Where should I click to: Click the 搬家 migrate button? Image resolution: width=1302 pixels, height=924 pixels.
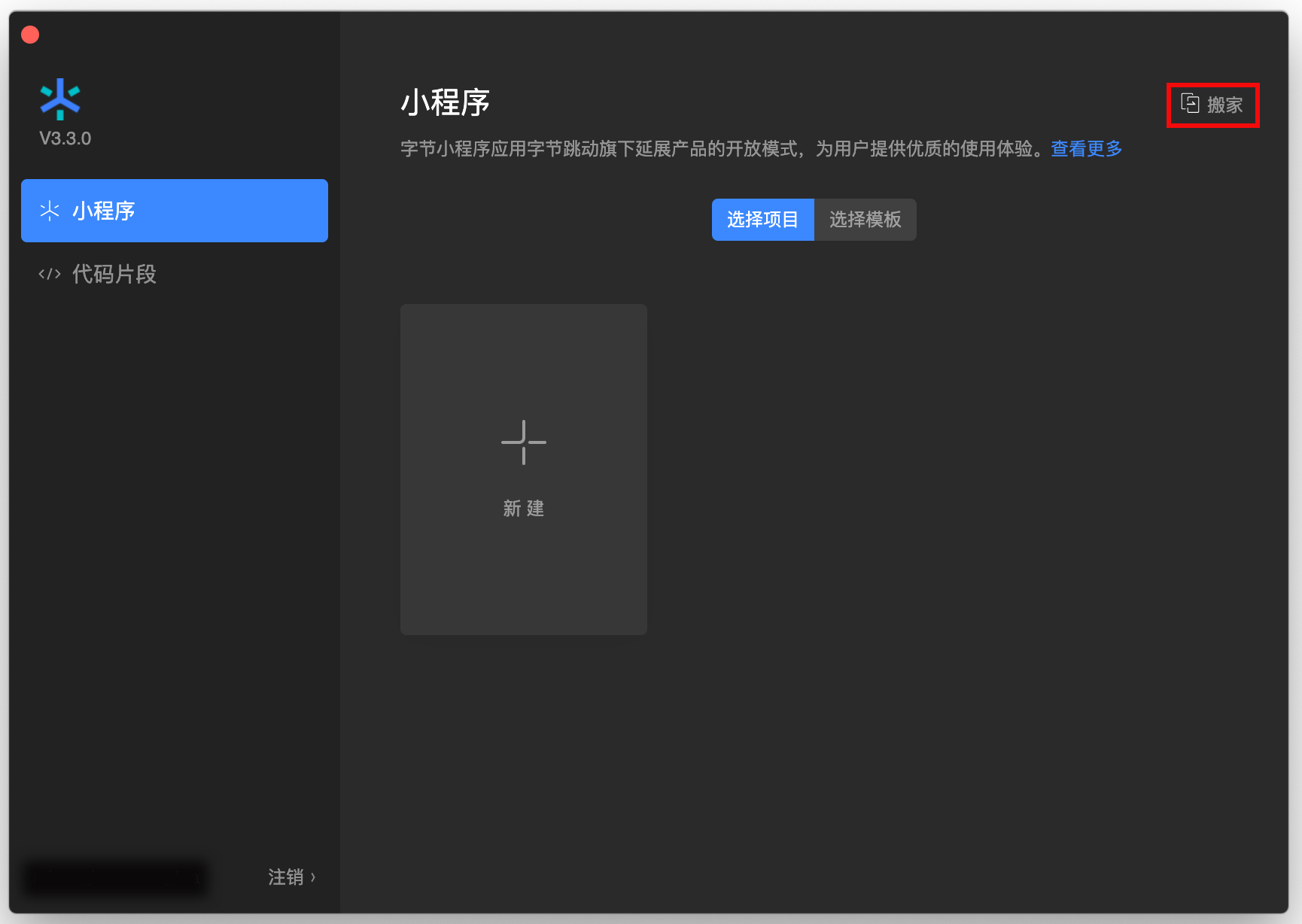tap(1212, 105)
